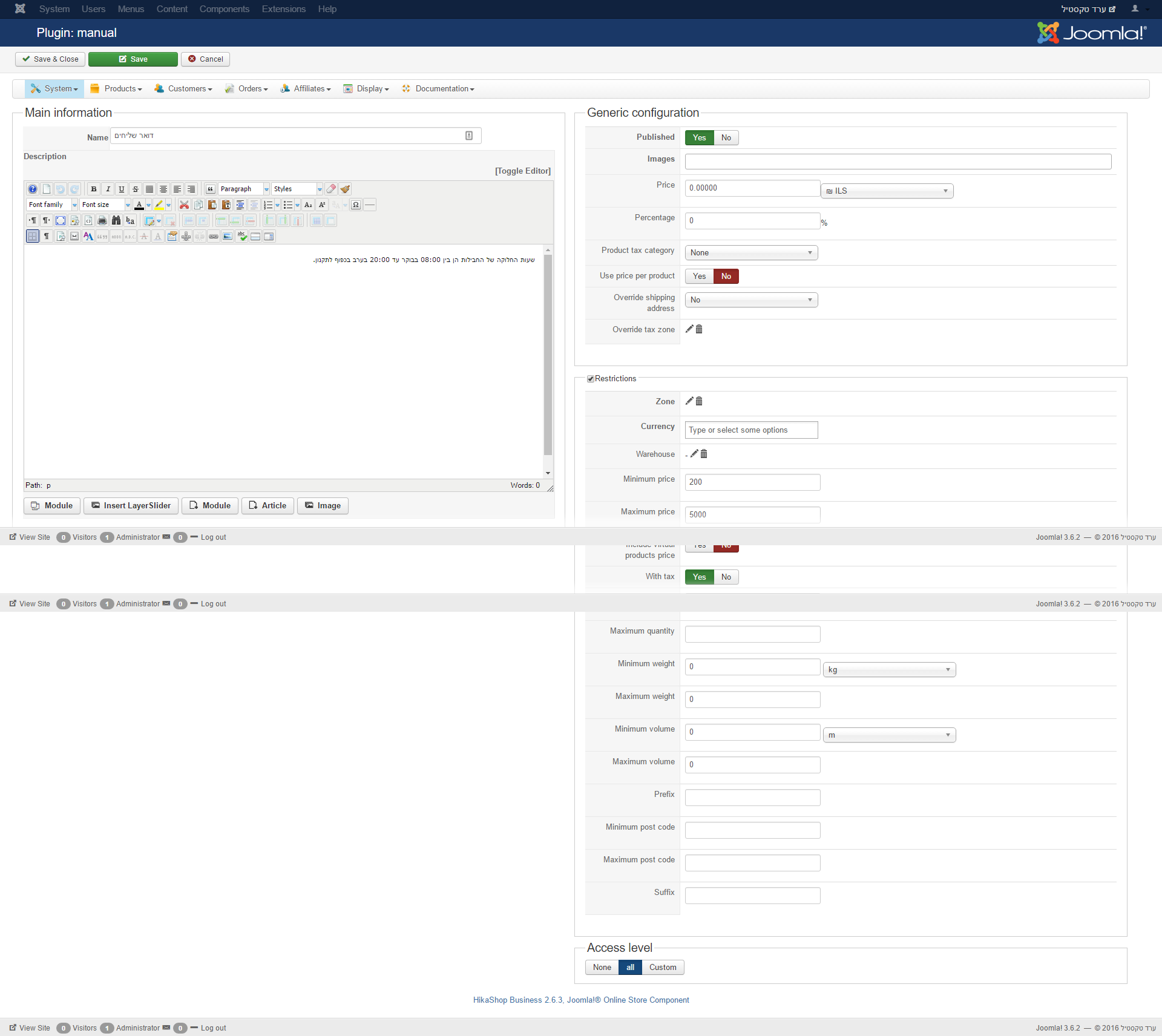The height and width of the screenshot is (1036, 1162).
Task: Enable Use price per product Yes
Action: [x=699, y=276]
